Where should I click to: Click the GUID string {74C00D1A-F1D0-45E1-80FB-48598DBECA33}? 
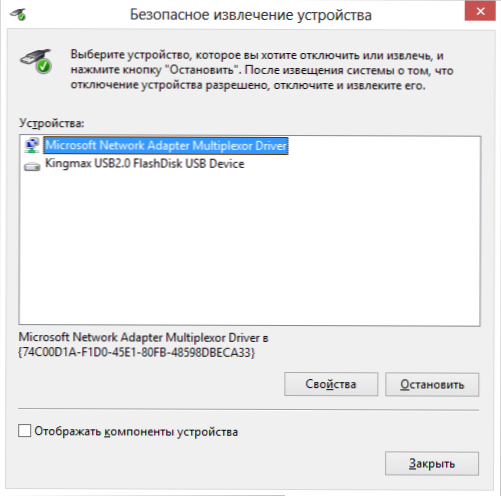137,352
